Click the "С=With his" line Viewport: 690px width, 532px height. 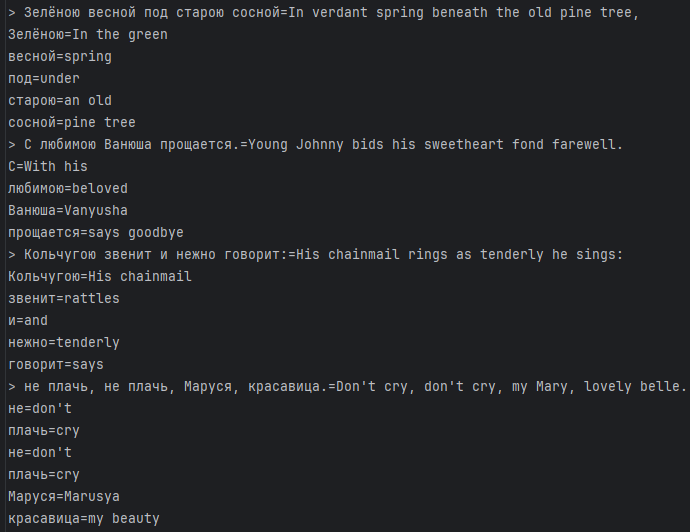pos(48,166)
